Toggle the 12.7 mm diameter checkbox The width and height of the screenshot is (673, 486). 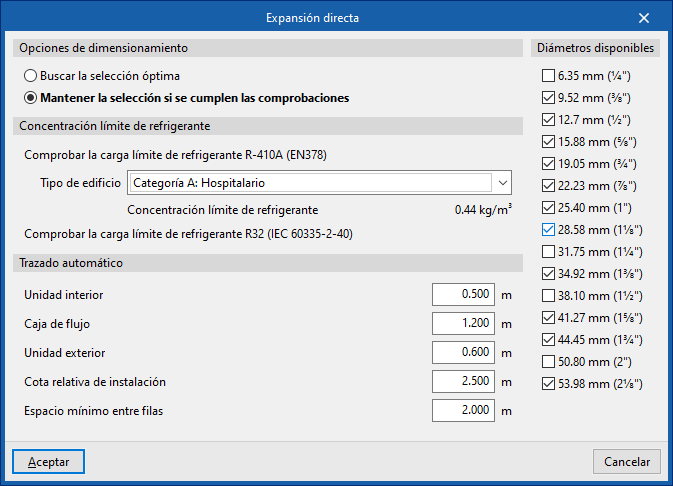[548, 119]
